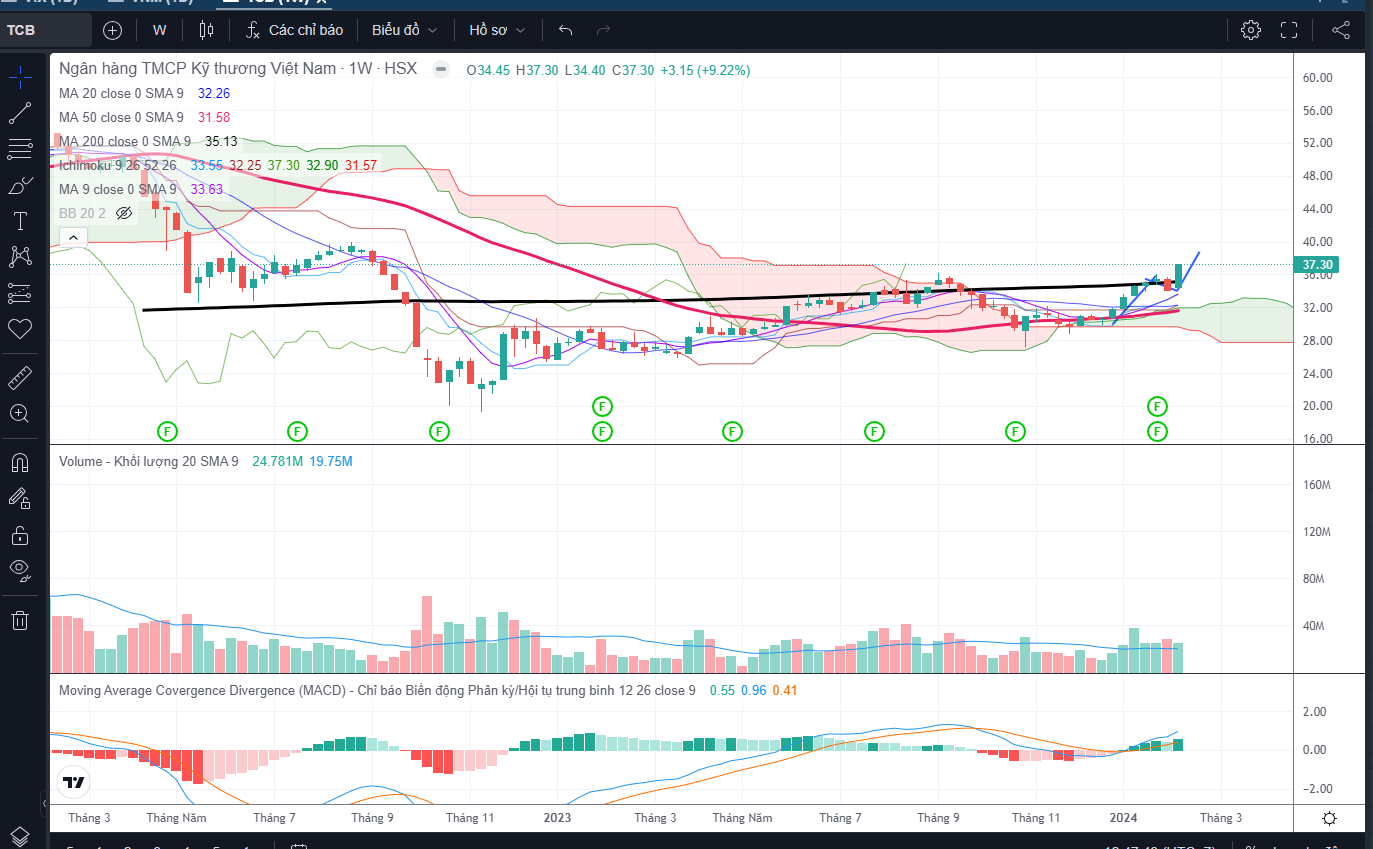Click the TCB symbol search field
Viewport: 1373px width, 849px height.
click(x=45, y=30)
